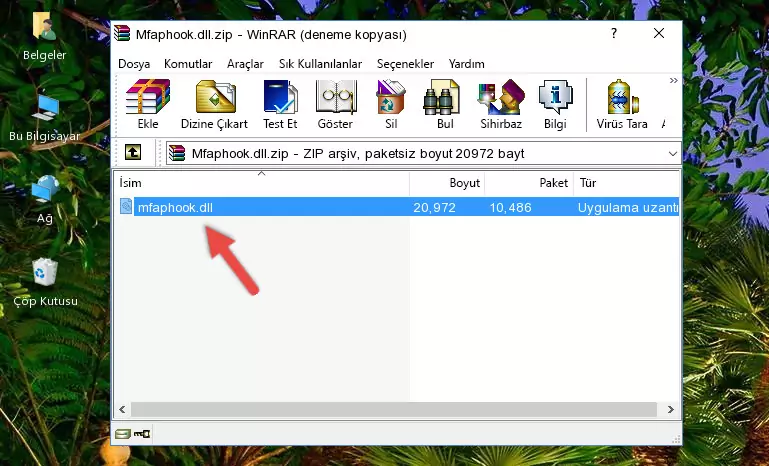This screenshot has height=466, width=769.
Task: Open the Göster viewer tool
Action: pos(335,104)
